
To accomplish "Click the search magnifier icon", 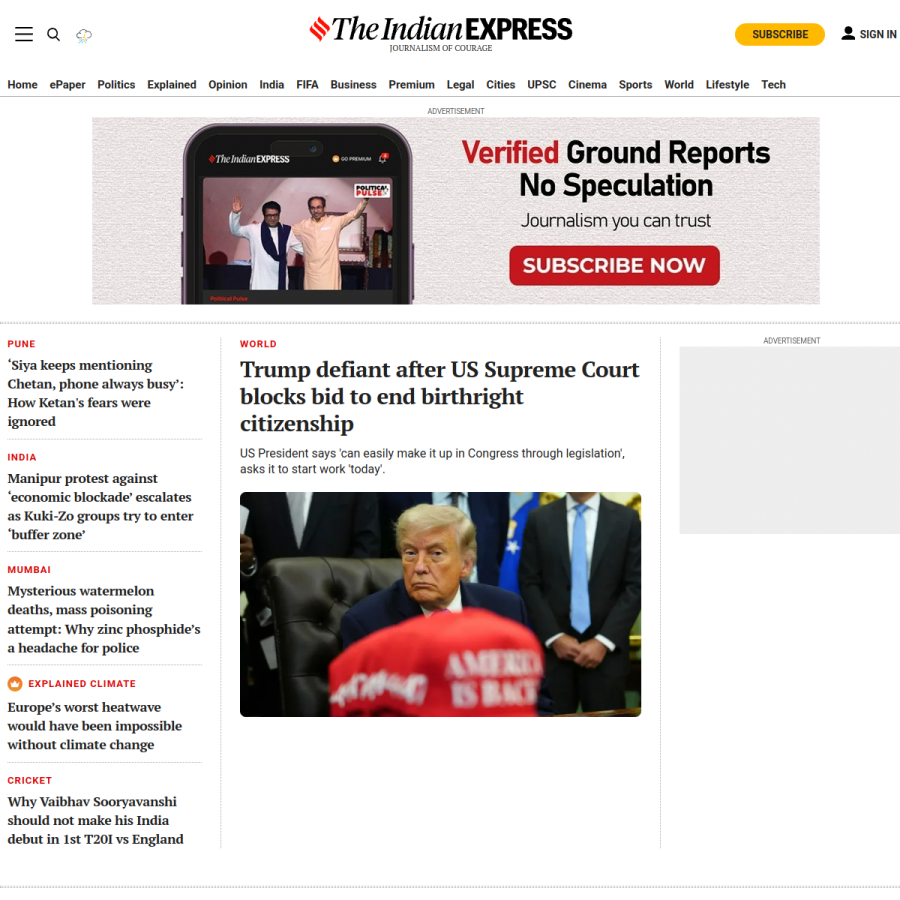I will click(53, 34).
